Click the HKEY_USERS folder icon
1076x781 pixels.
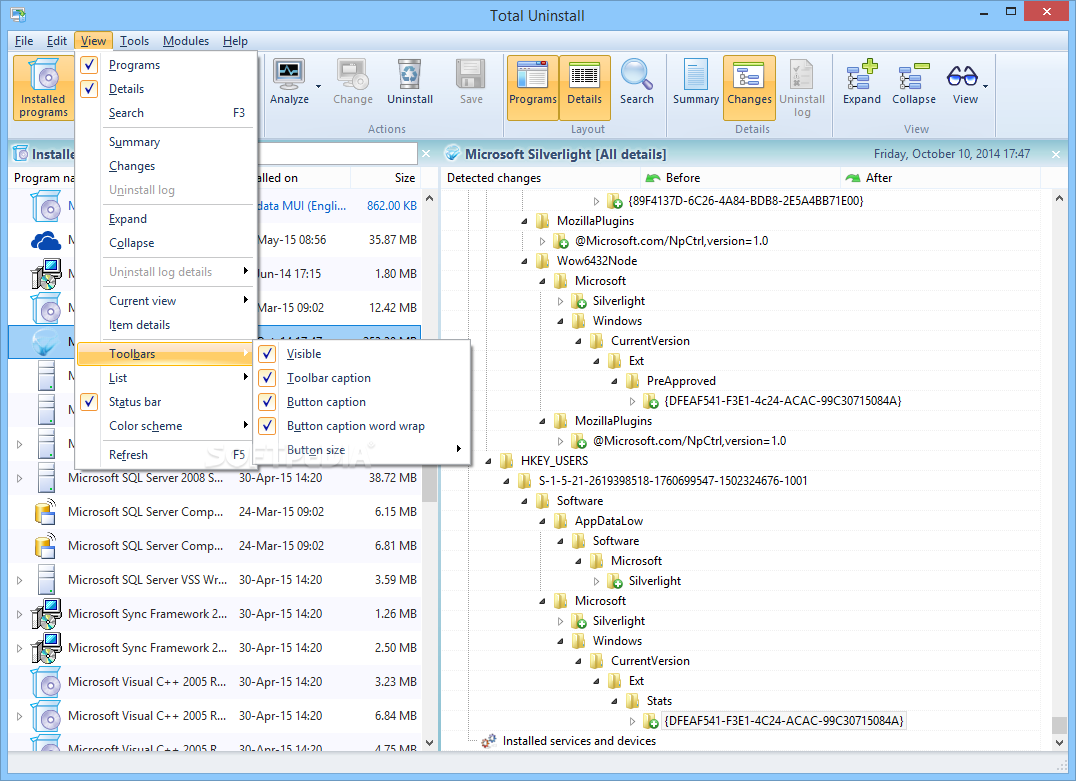[x=506, y=461]
